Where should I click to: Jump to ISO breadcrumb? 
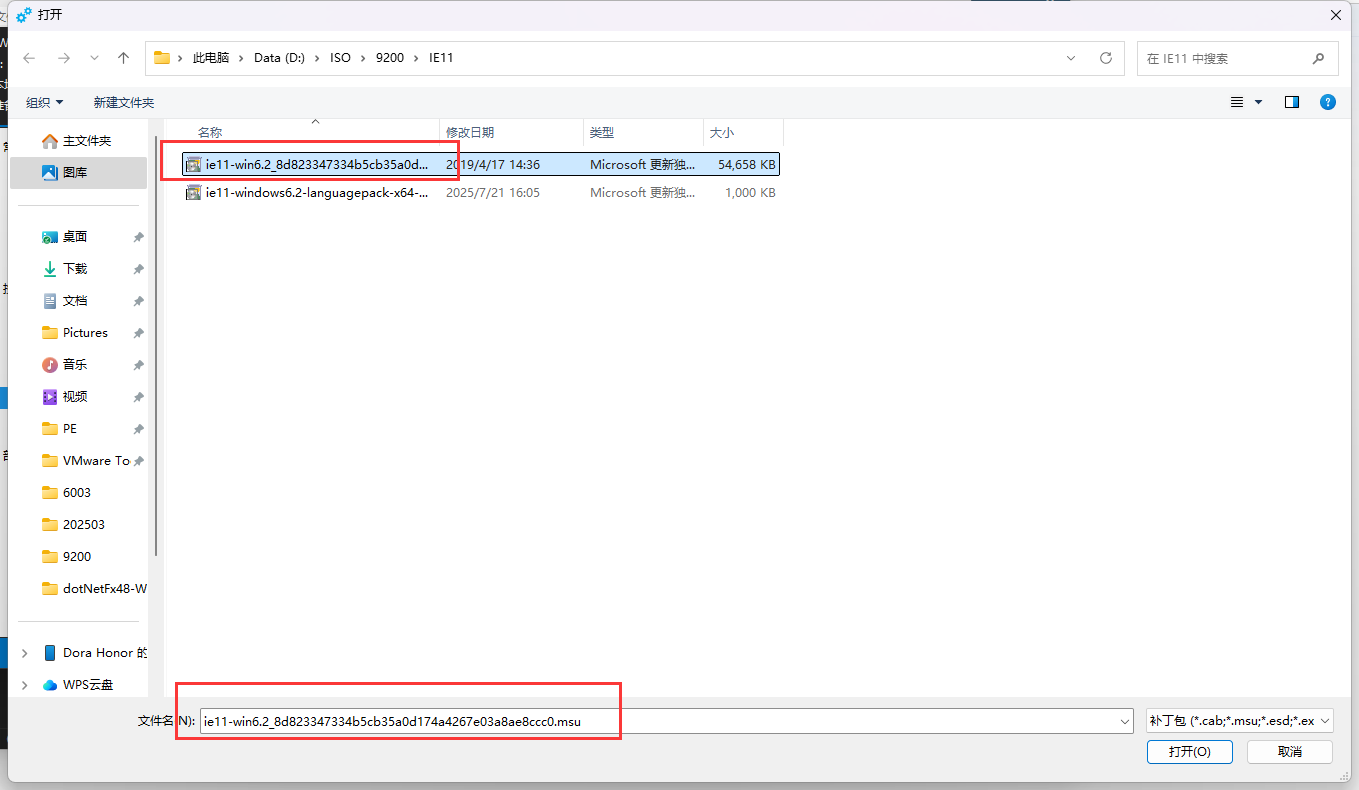click(340, 58)
